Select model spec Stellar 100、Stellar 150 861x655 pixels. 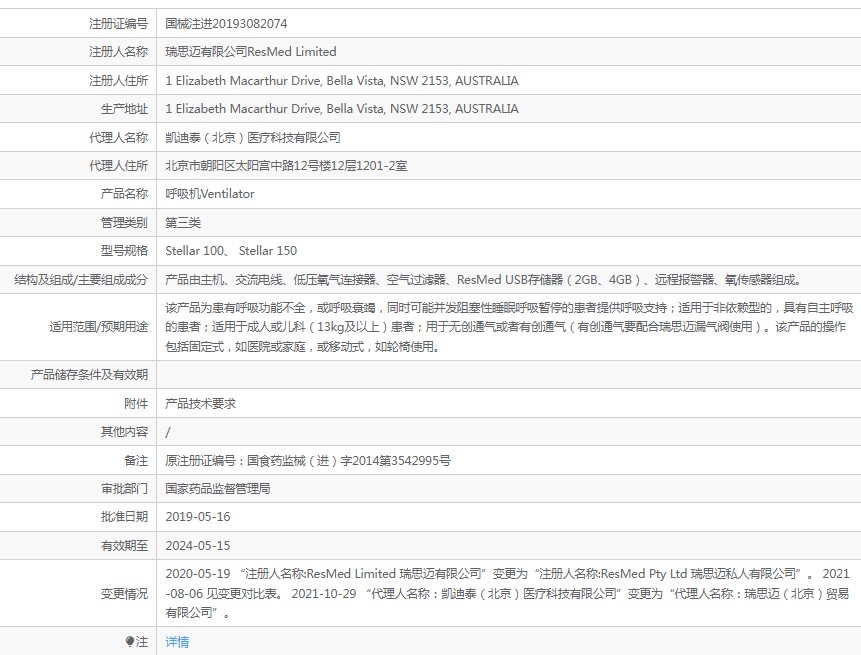(x=231, y=251)
